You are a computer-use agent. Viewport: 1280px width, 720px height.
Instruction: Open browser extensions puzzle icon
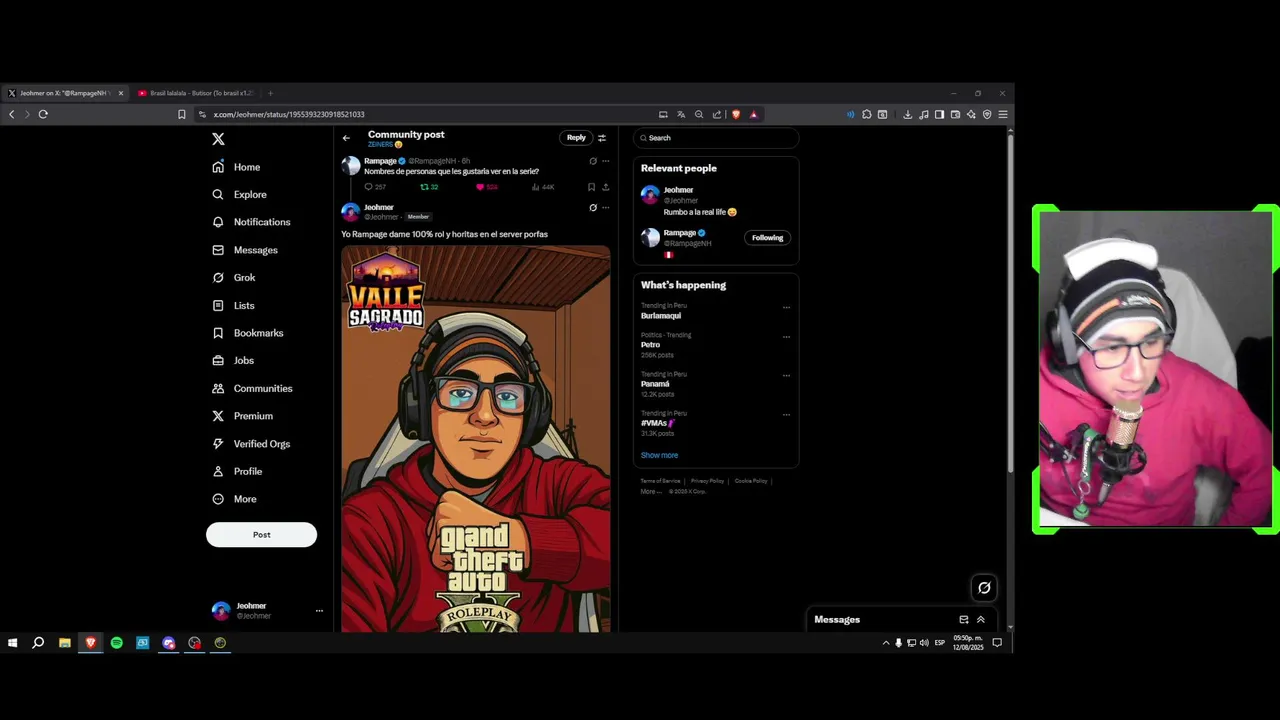867,114
